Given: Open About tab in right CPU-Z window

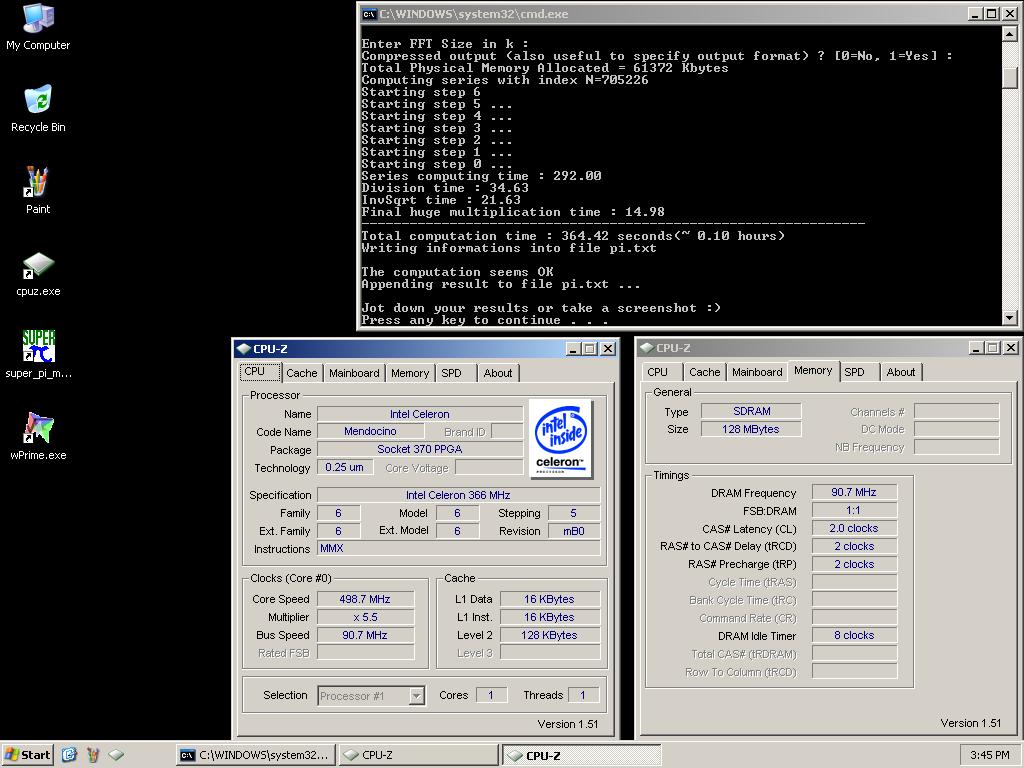Looking at the screenshot, I should [x=901, y=372].
